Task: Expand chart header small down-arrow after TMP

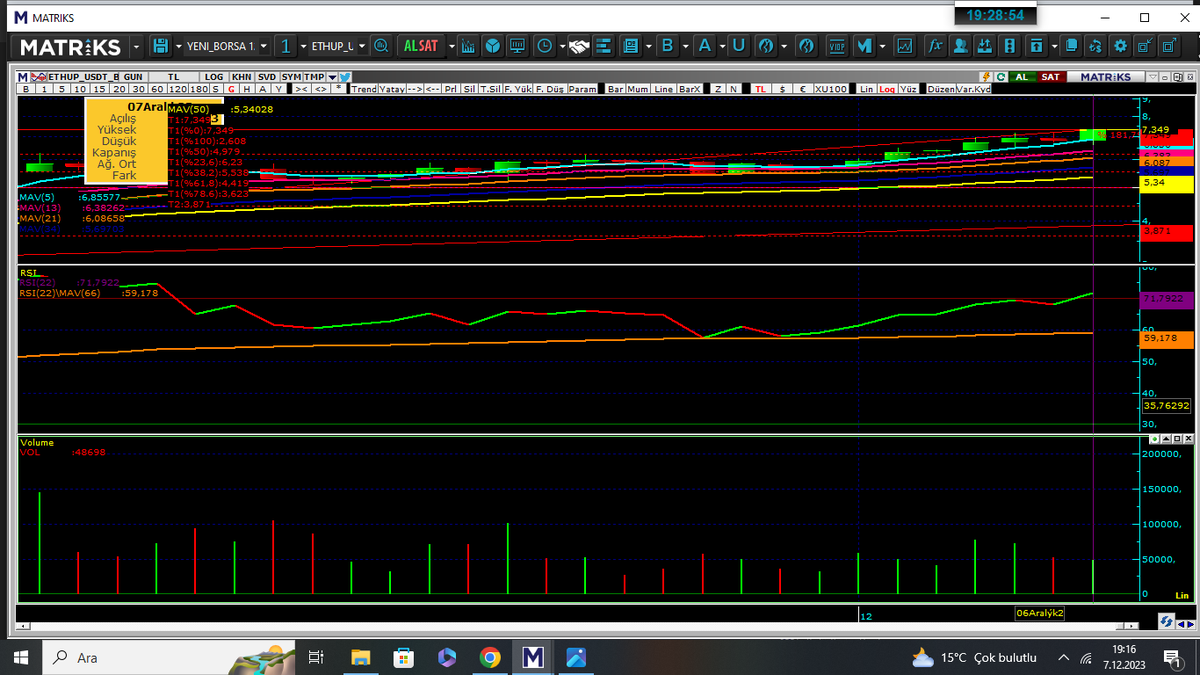Action: point(332,77)
